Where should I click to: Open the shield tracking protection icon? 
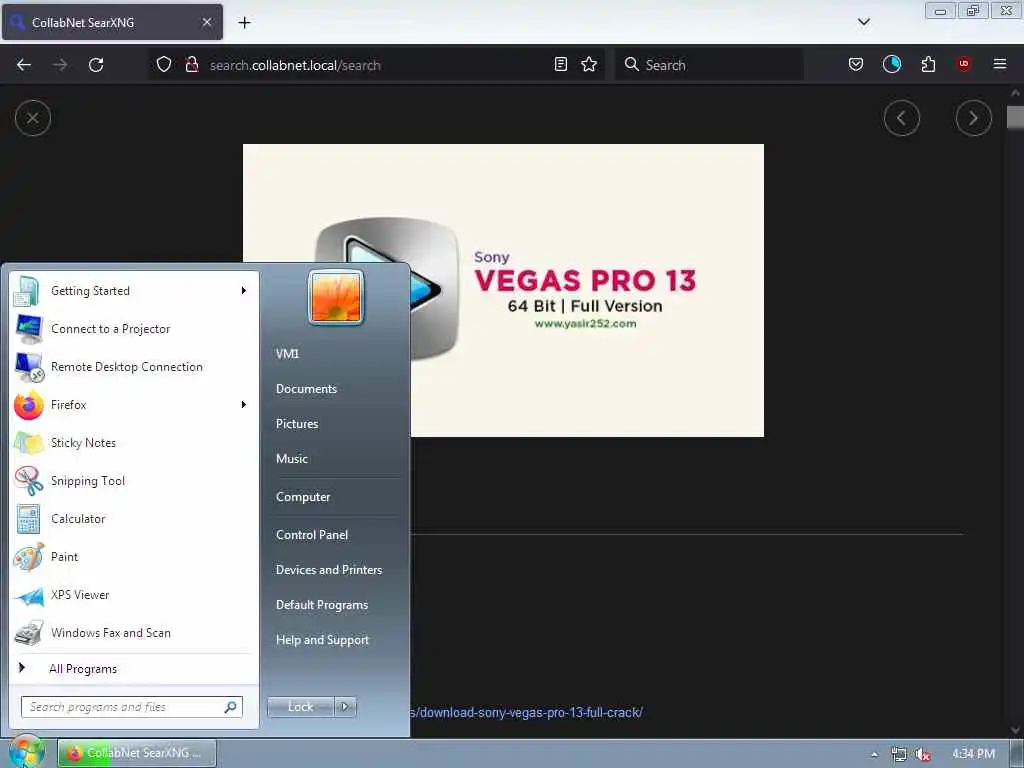pyautogui.click(x=164, y=64)
